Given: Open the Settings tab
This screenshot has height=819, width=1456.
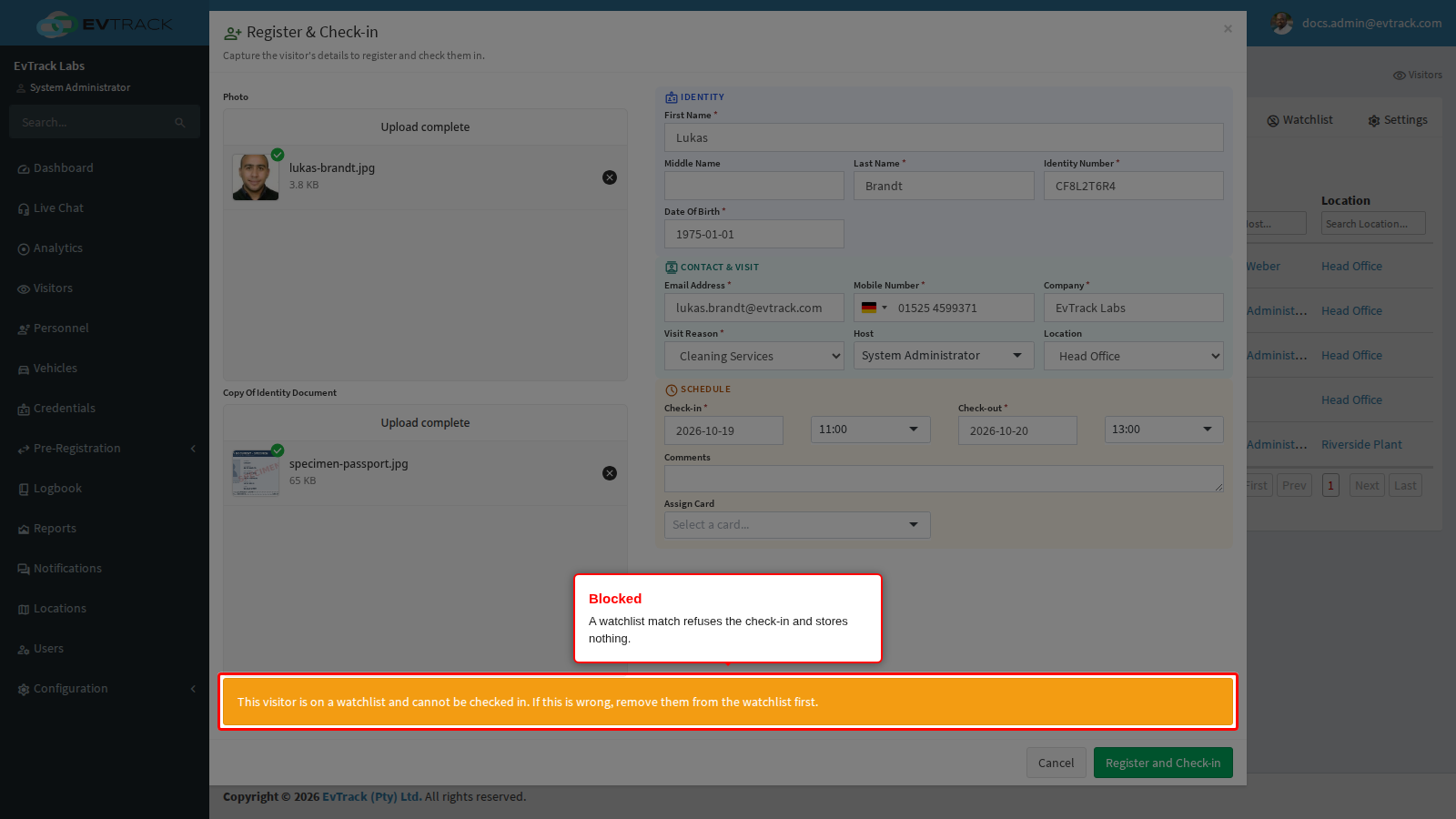Looking at the screenshot, I should click(x=1397, y=120).
